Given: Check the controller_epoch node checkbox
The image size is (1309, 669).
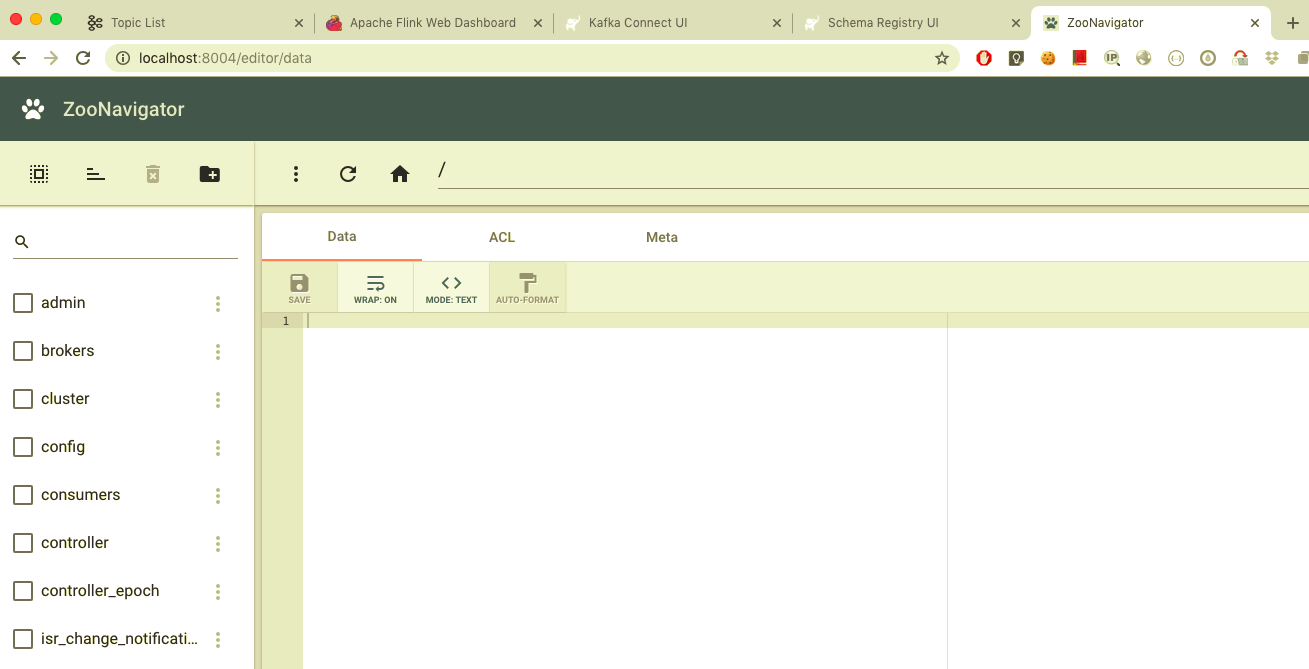Looking at the screenshot, I should pos(23,591).
